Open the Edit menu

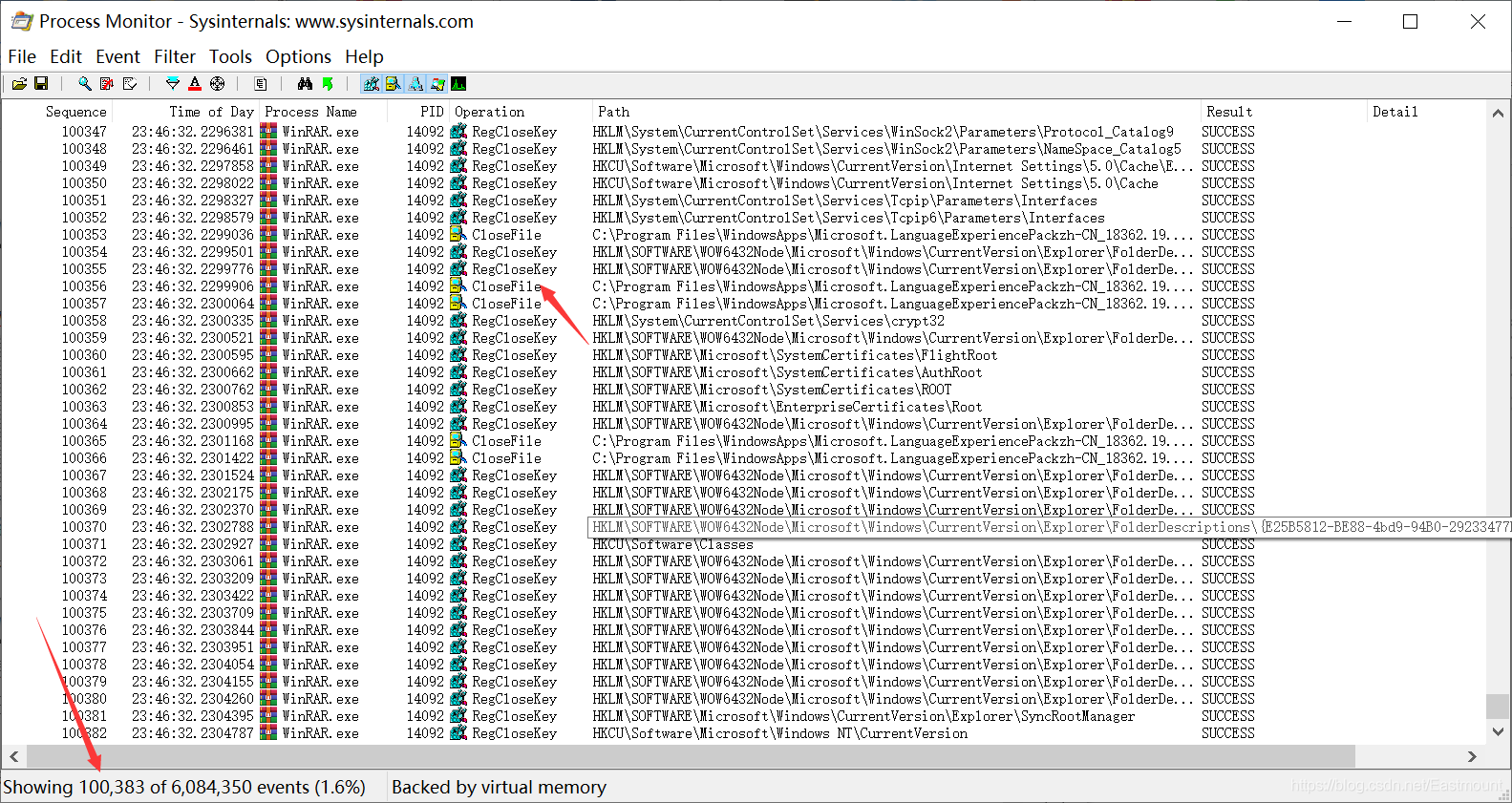(66, 56)
